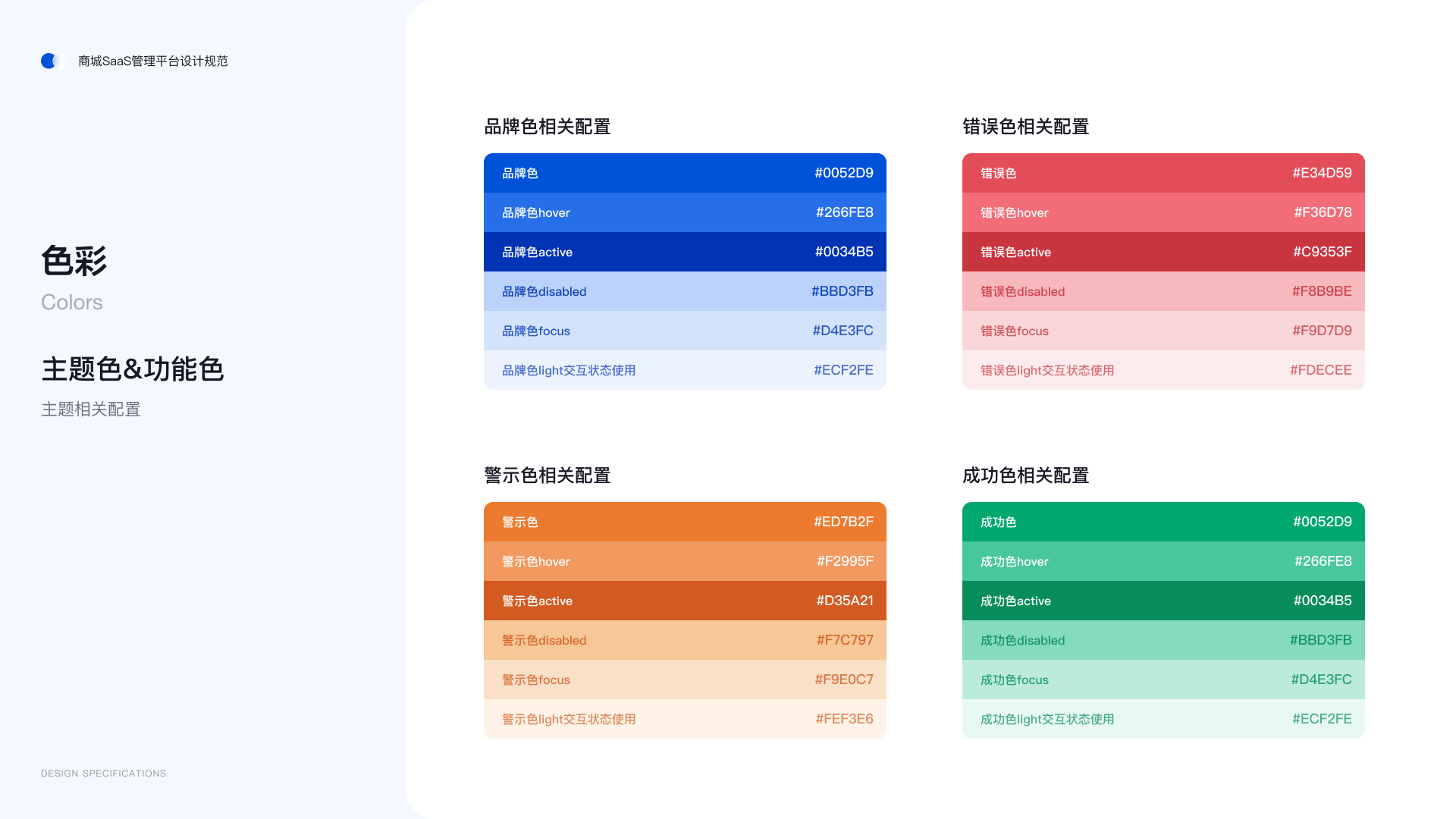Select the 成功色focus #D4E3FC swatch
The height and width of the screenshot is (819, 1456).
[1163, 679]
